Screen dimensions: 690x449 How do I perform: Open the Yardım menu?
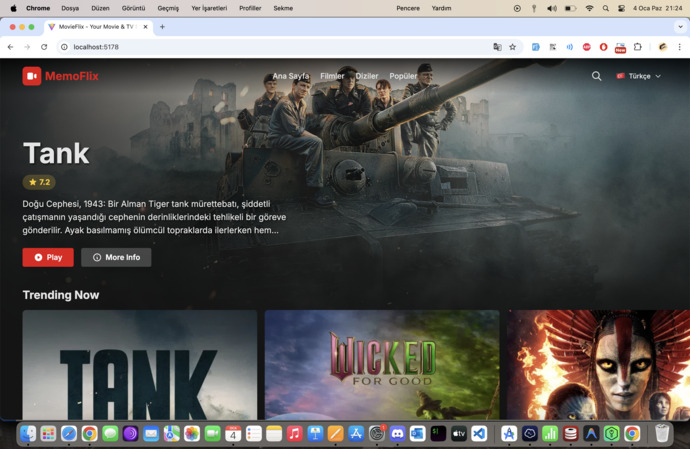pos(441,8)
